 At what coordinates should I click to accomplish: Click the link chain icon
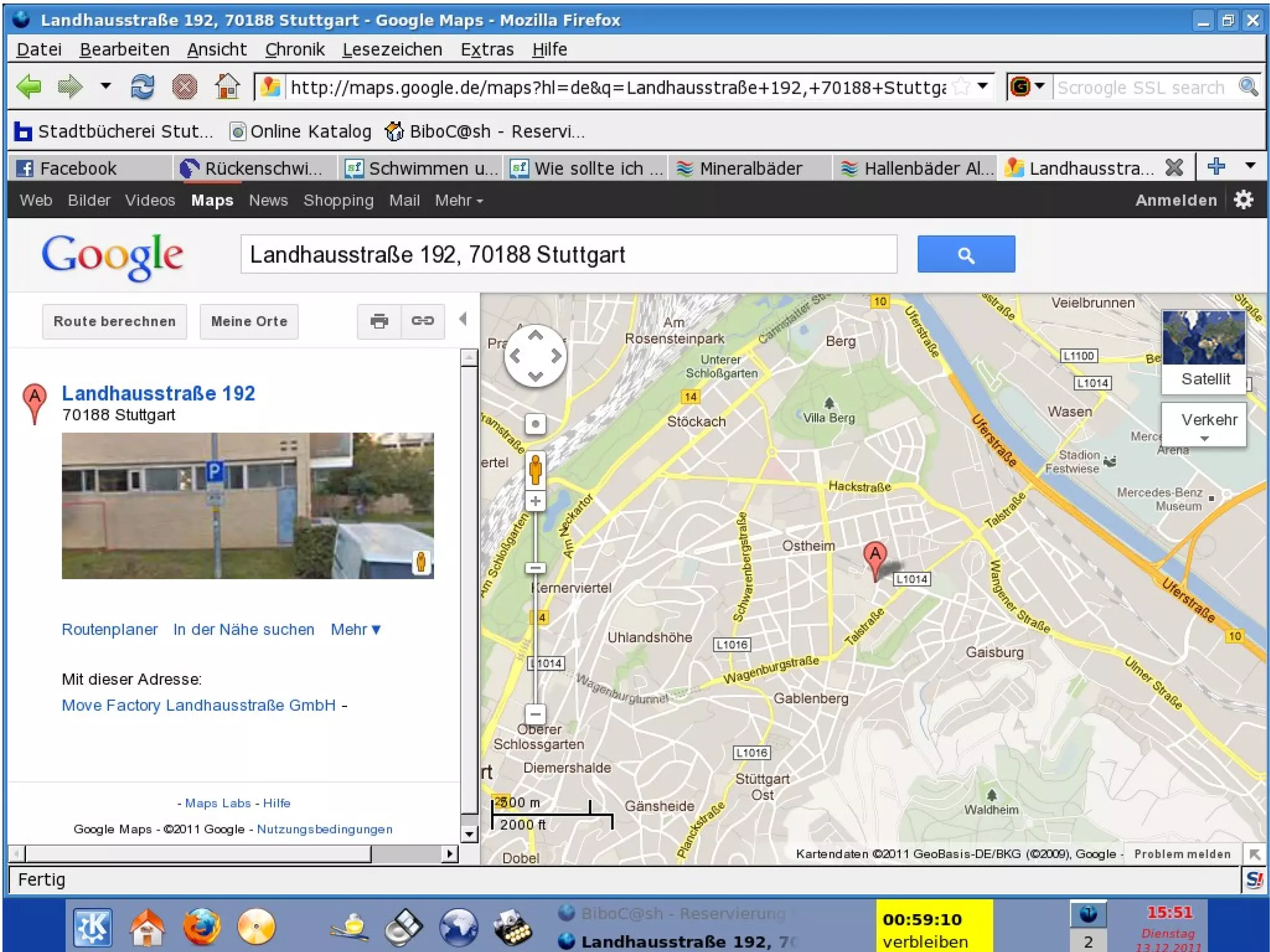click(x=422, y=321)
